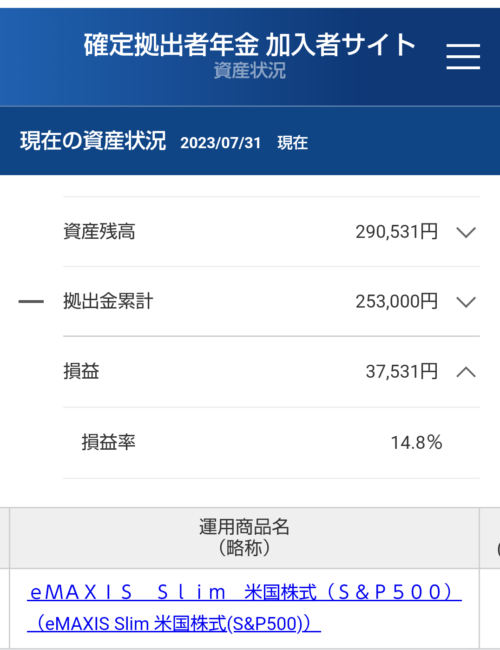
Task: Click the 14.8% profit rate value
Action: coord(416,442)
